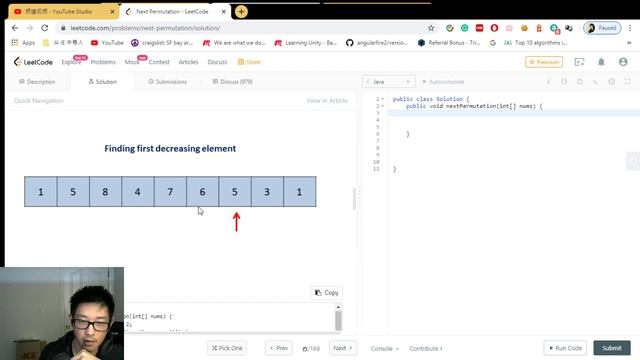
Task: Open the user account avatar
Action: click(x=623, y=62)
